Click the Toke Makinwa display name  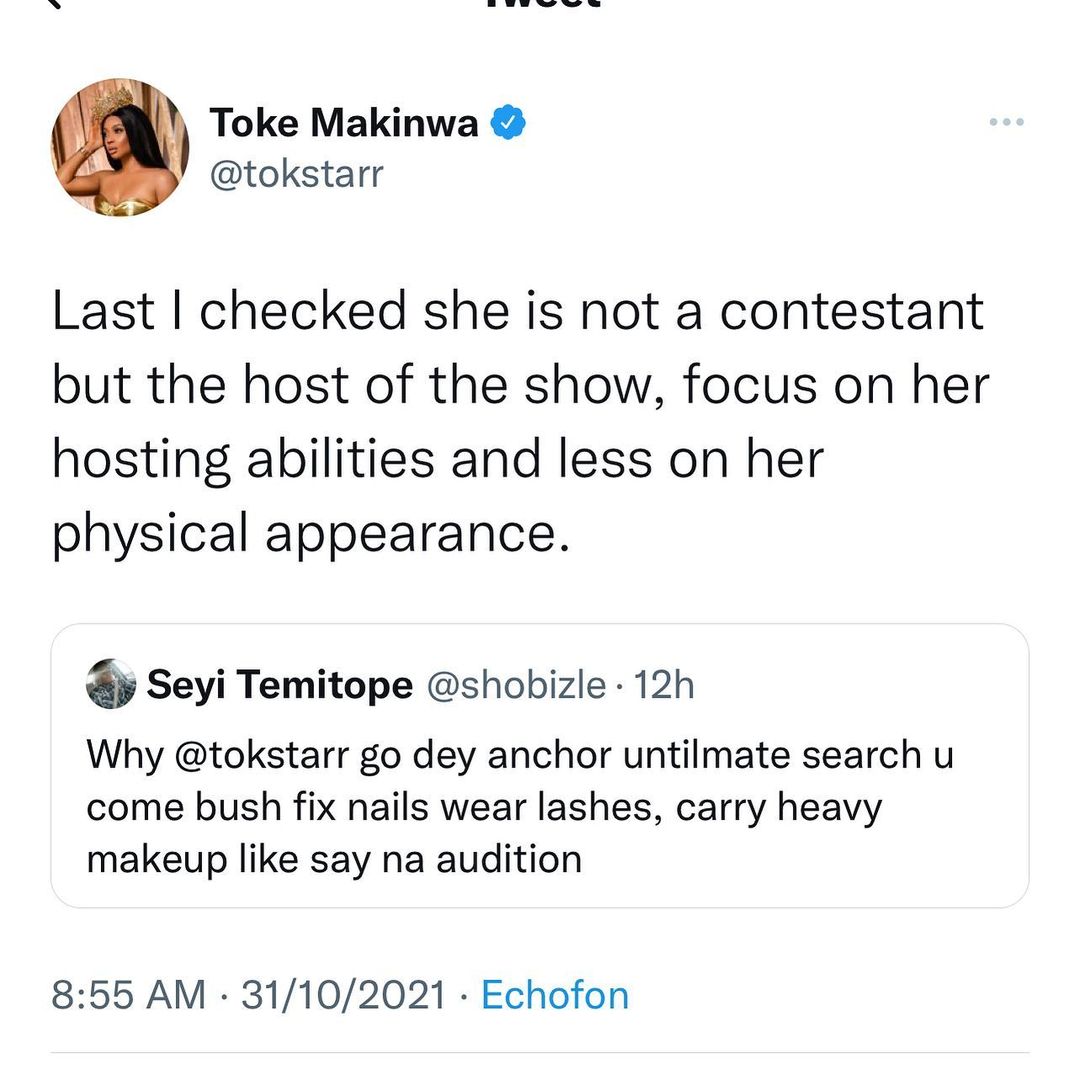[344, 123]
